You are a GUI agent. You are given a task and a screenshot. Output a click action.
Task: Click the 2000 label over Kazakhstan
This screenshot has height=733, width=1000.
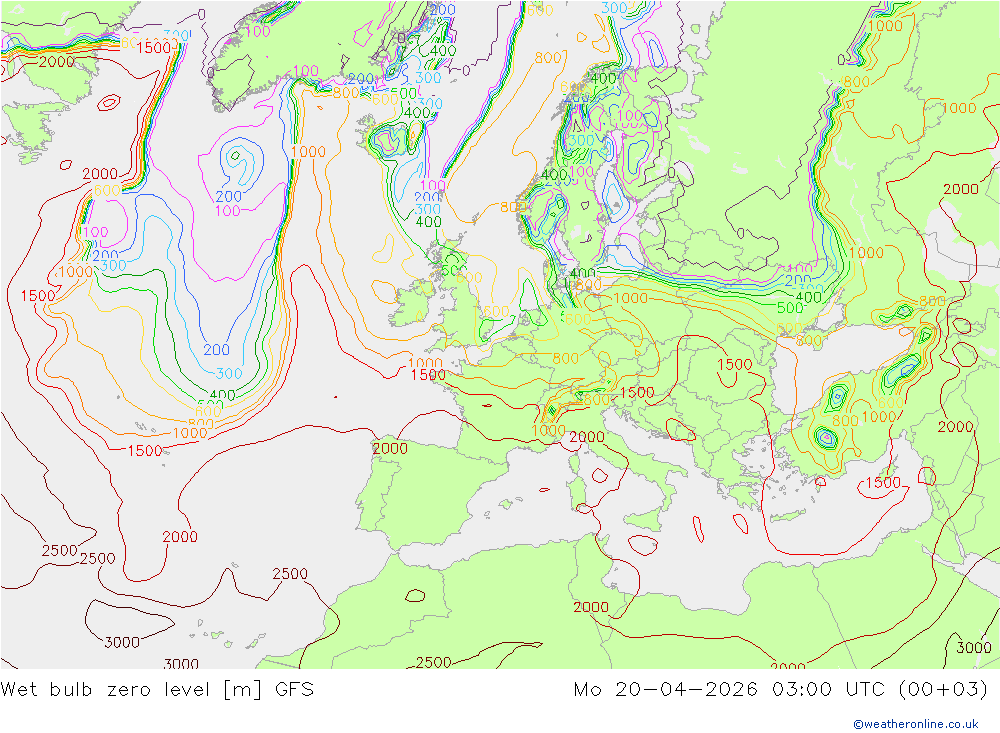coord(960,189)
